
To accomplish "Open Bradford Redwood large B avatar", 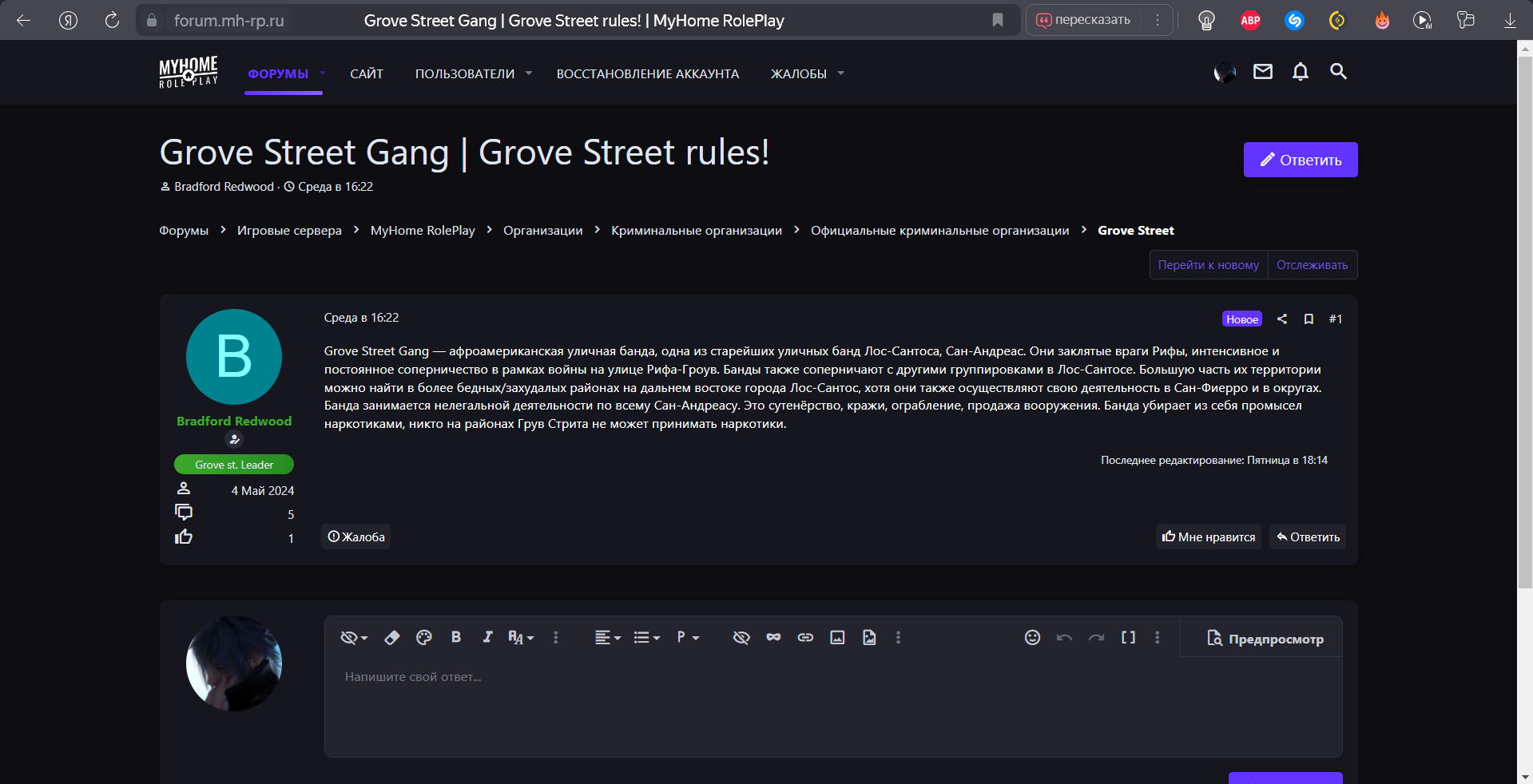I will point(234,357).
